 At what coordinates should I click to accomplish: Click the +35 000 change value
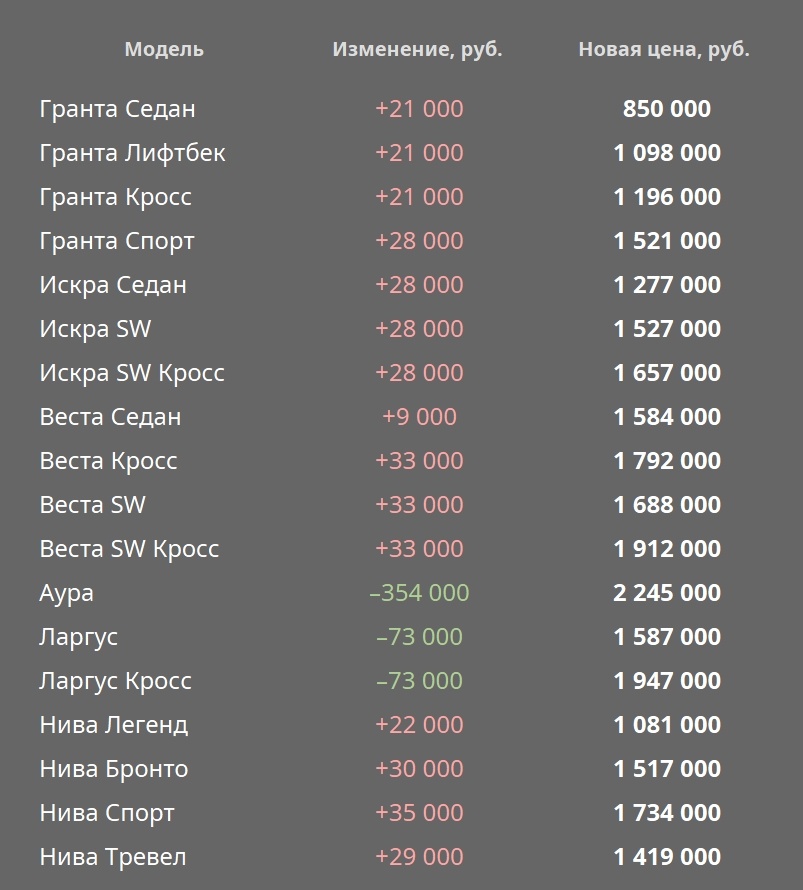coord(419,813)
